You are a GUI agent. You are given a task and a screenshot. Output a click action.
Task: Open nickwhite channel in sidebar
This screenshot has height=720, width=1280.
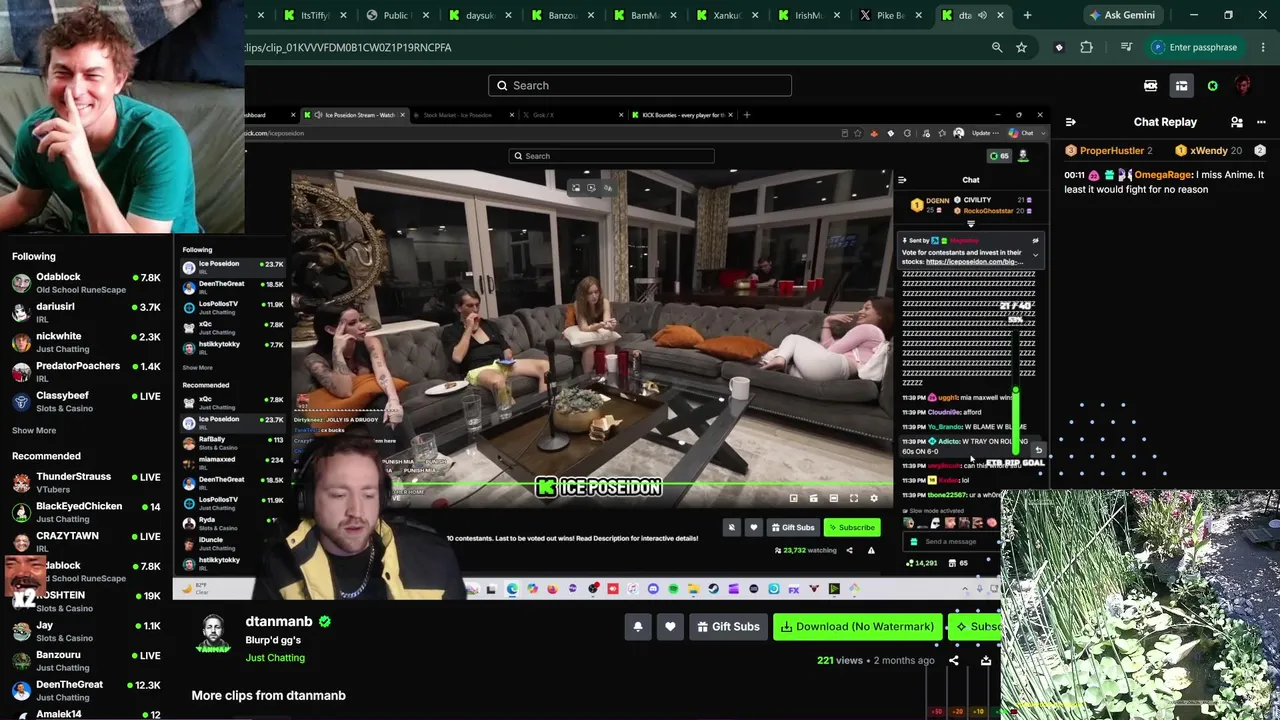tap(86, 342)
